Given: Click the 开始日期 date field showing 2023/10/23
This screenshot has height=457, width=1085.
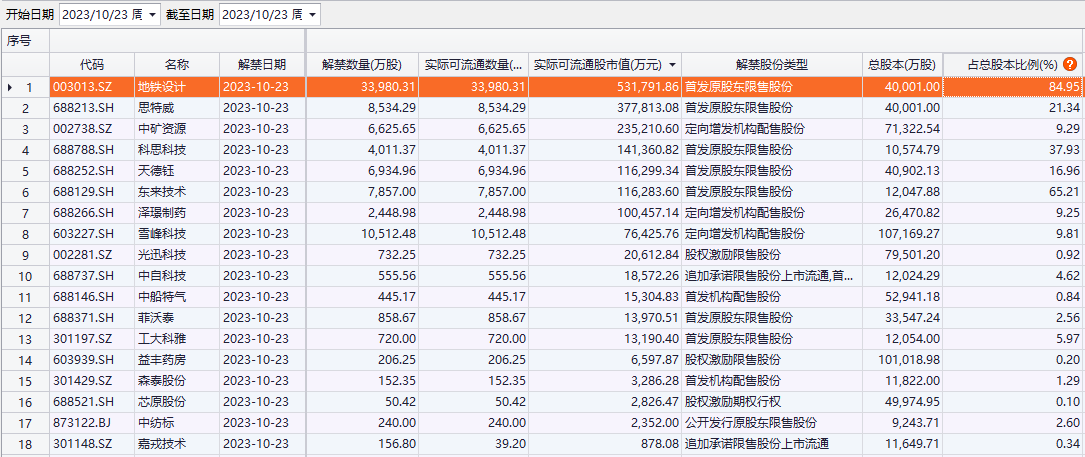Looking at the screenshot, I should (100, 15).
